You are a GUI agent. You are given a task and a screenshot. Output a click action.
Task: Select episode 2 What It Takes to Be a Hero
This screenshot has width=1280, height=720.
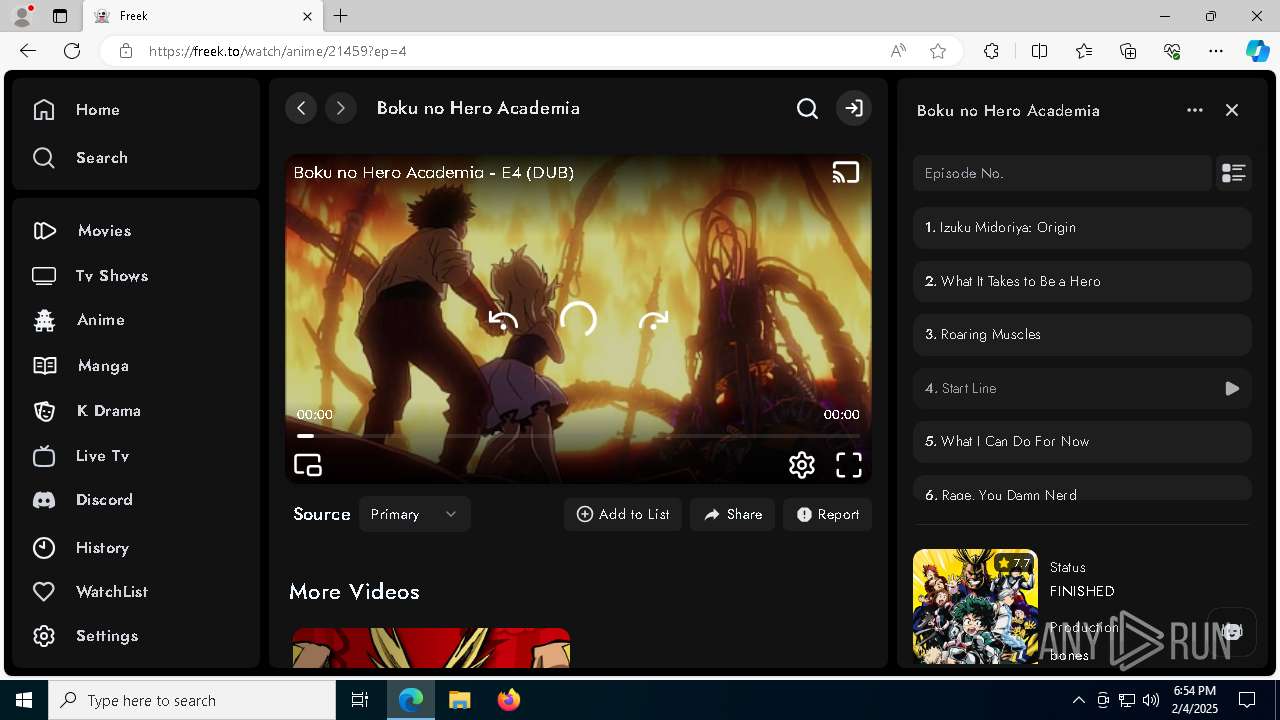point(1082,281)
